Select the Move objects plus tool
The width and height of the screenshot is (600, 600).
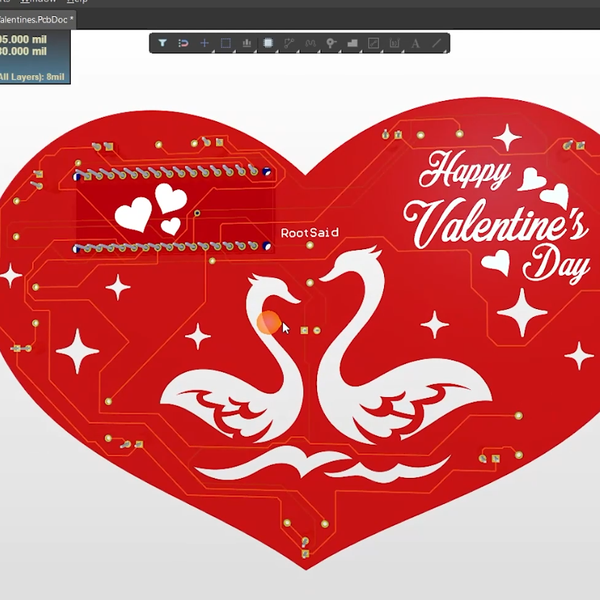pyautogui.click(x=205, y=43)
